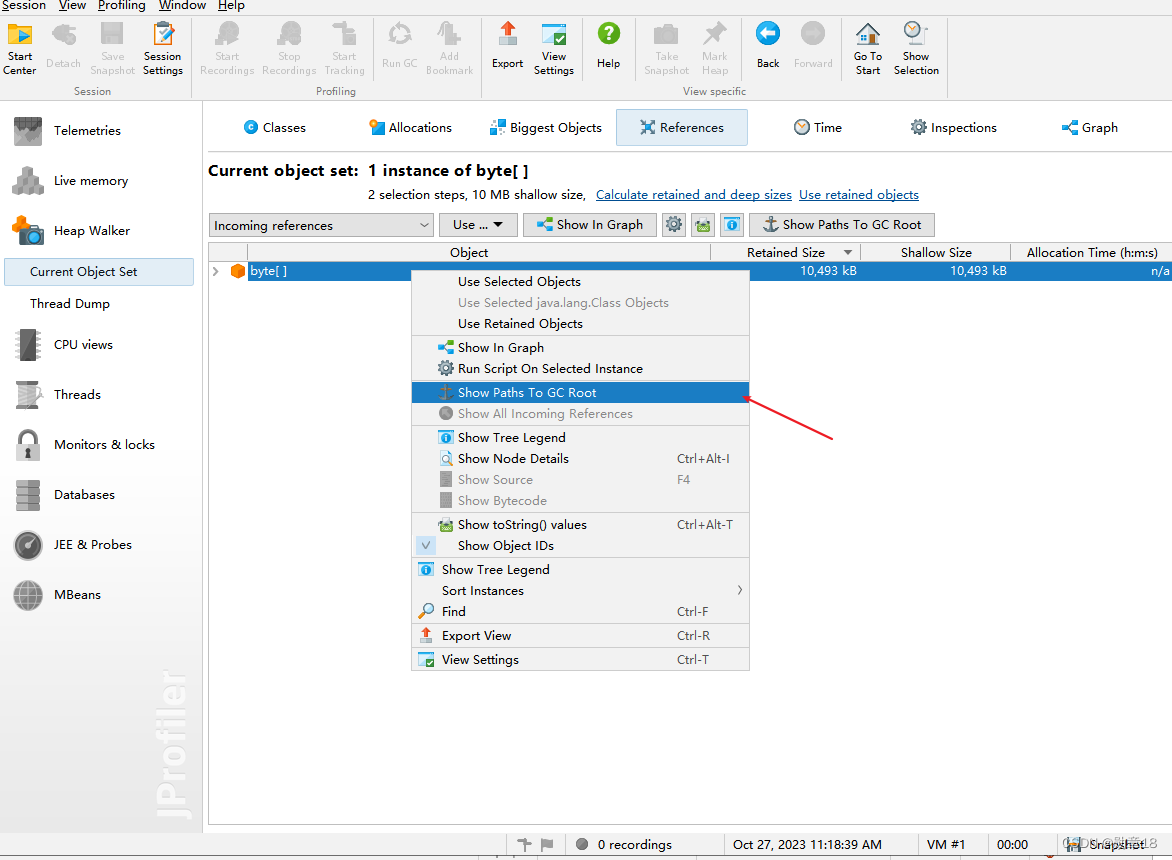
Task: Switch to the Biggest Objects tab
Action: tap(545, 127)
